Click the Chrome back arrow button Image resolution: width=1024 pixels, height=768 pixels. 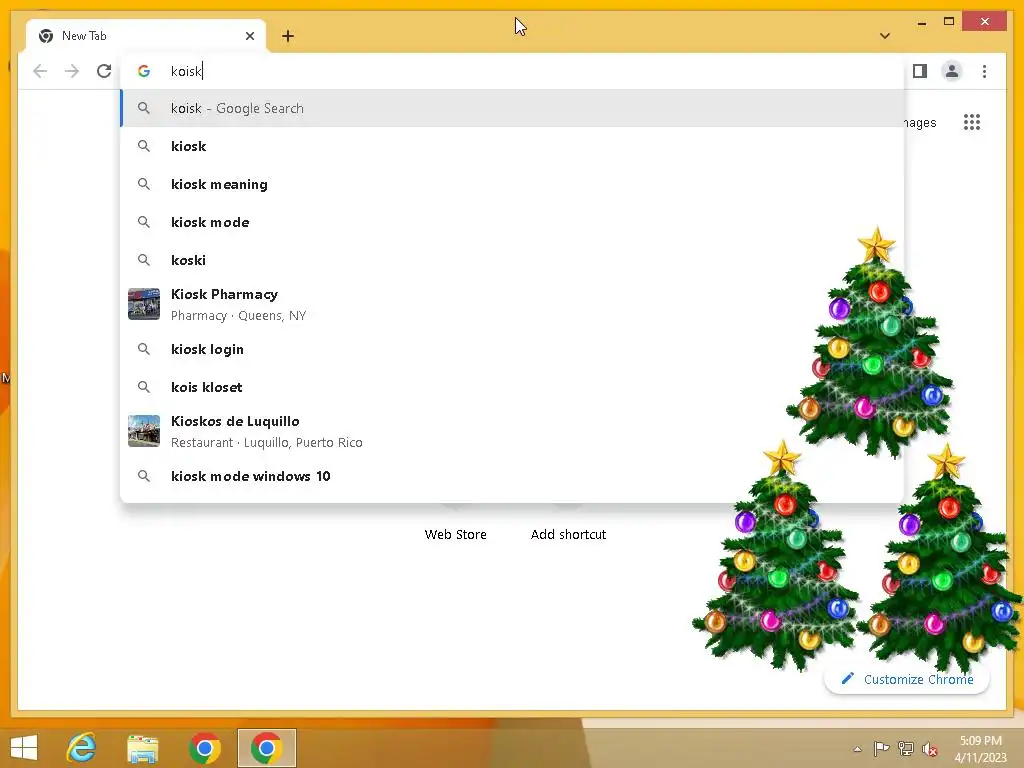pyautogui.click(x=40, y=71)
